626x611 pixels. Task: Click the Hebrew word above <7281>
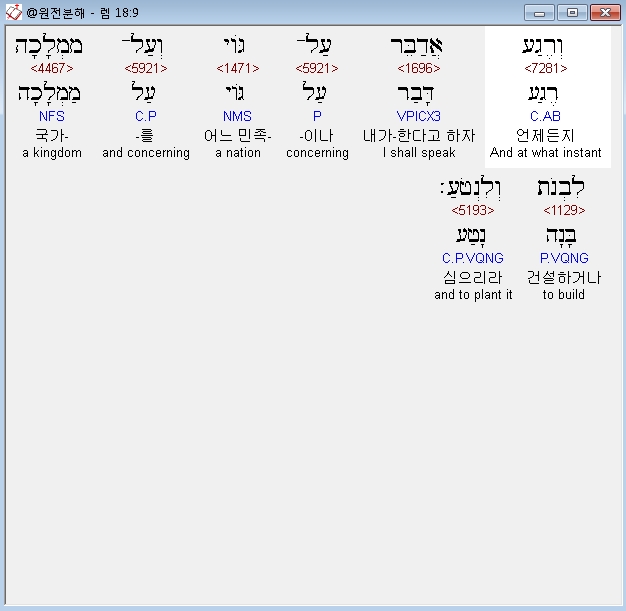(x=542, y=46)
